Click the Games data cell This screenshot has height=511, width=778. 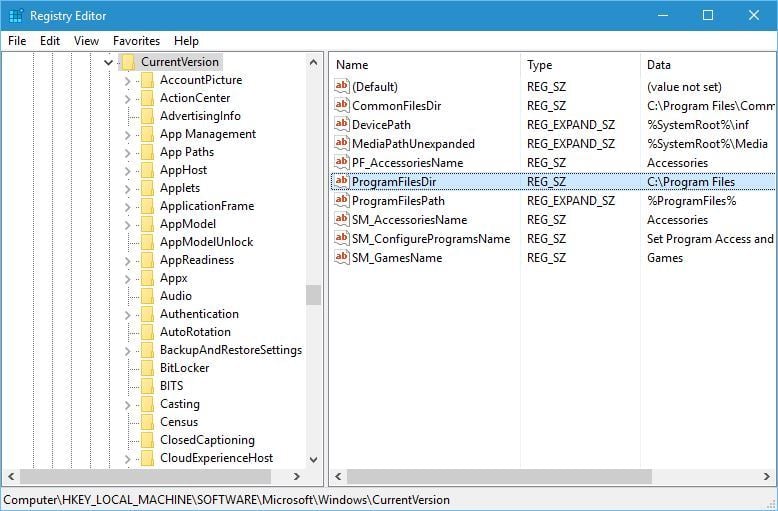pos(665,258)
